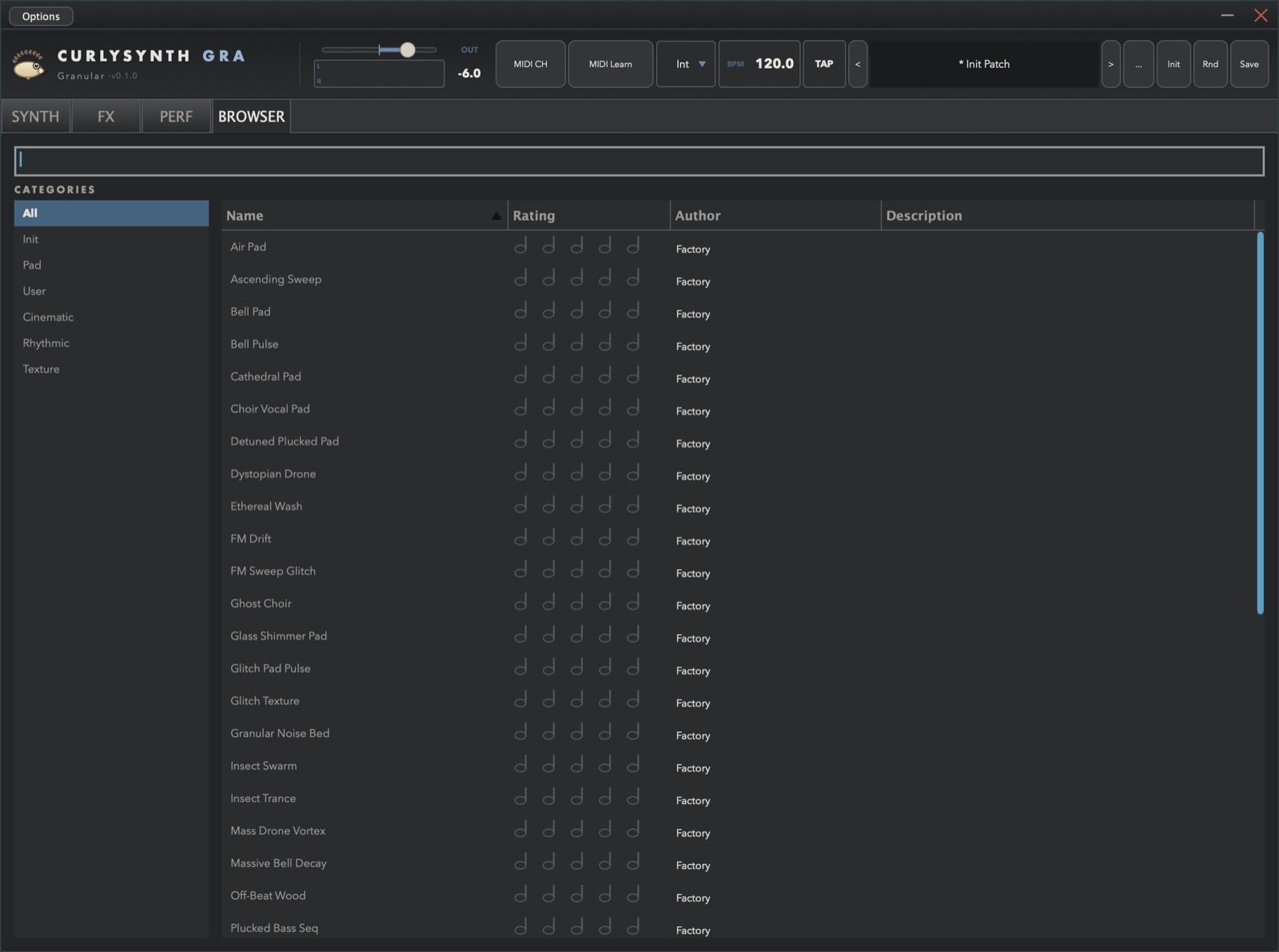
Task: Set fourth rating note for FM Drift
Action: (x=605, y=538)
